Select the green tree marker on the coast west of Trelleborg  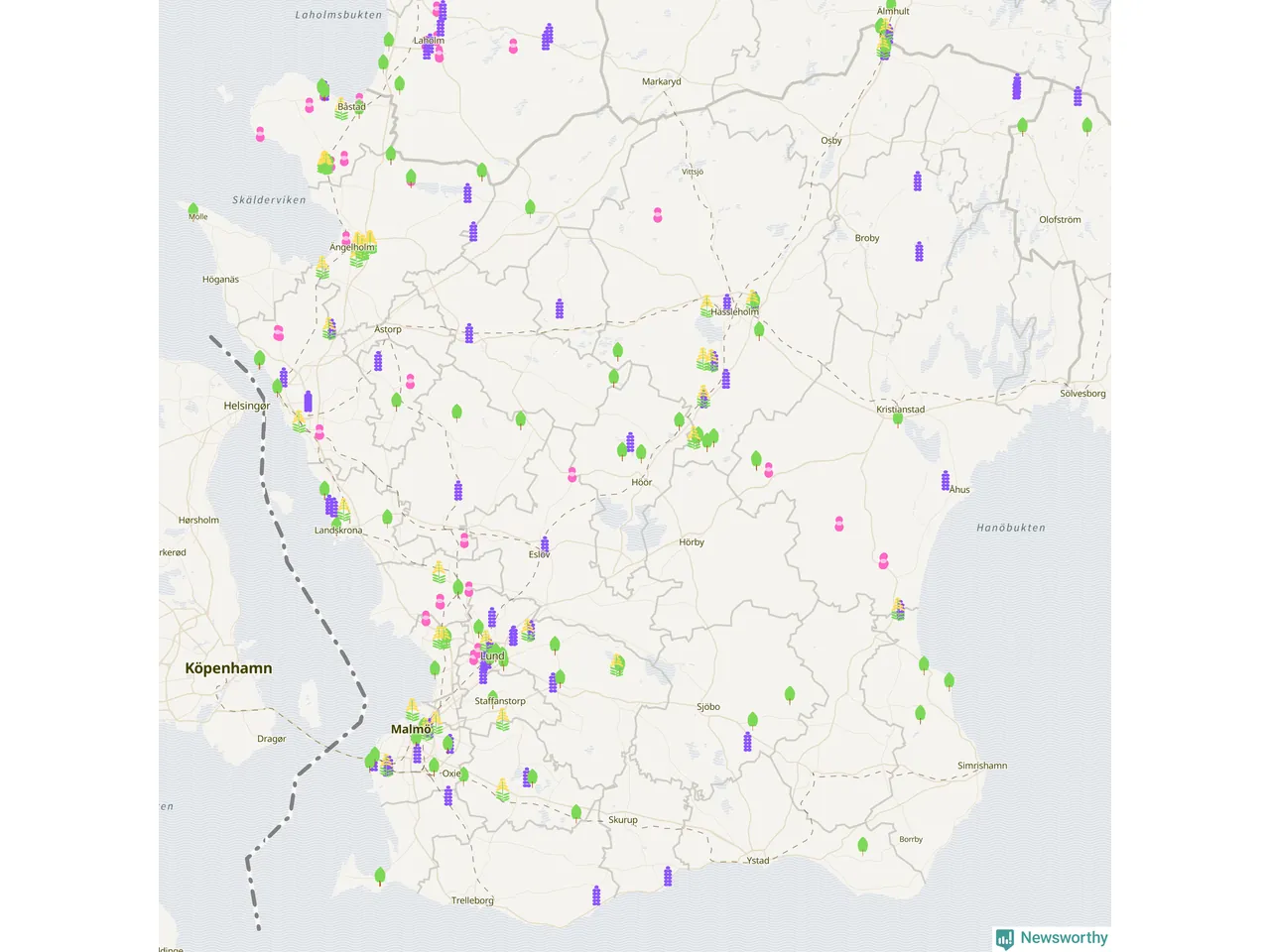point(380,876)
